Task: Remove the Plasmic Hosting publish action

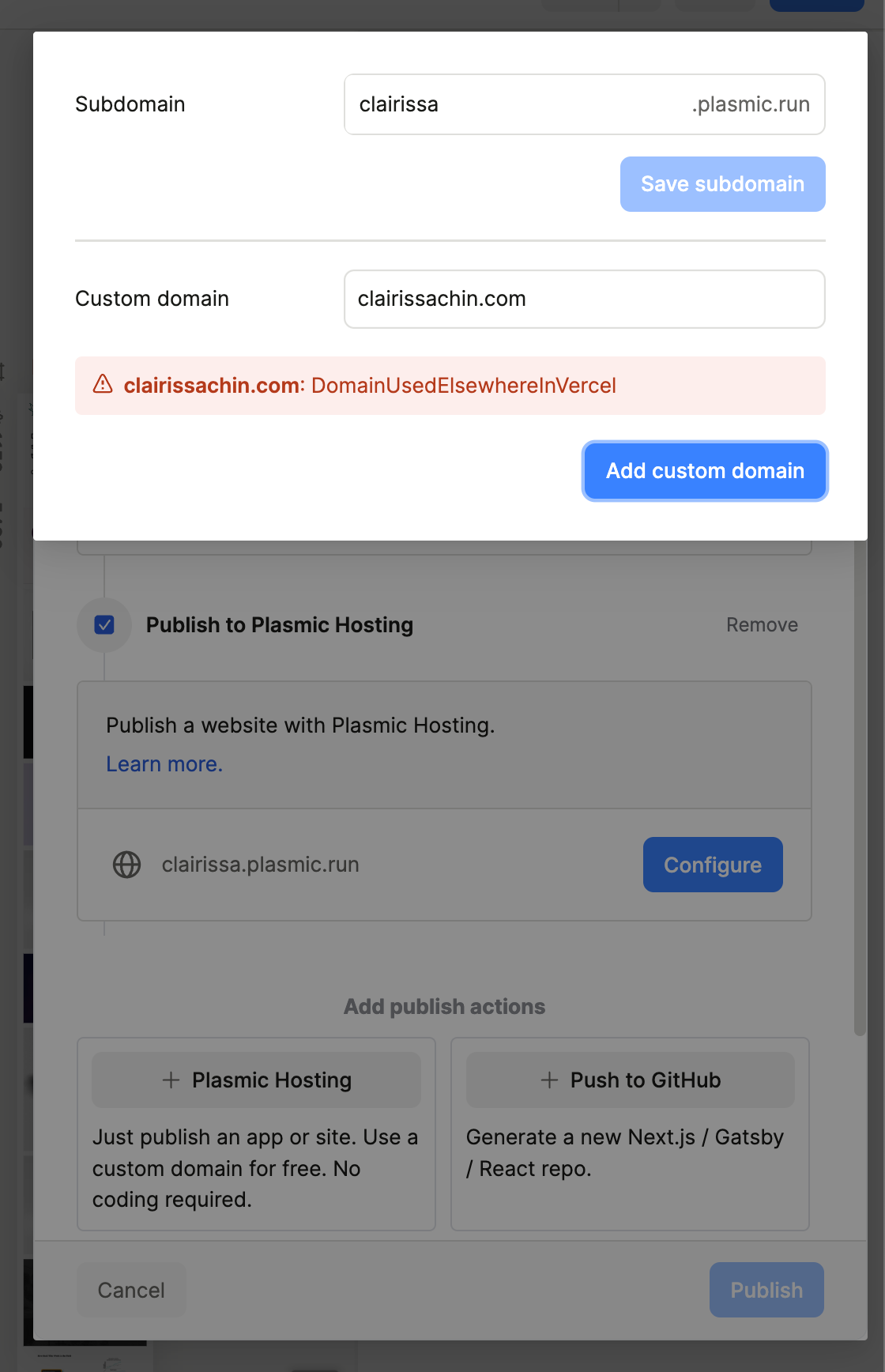Action: click(762, 625)
